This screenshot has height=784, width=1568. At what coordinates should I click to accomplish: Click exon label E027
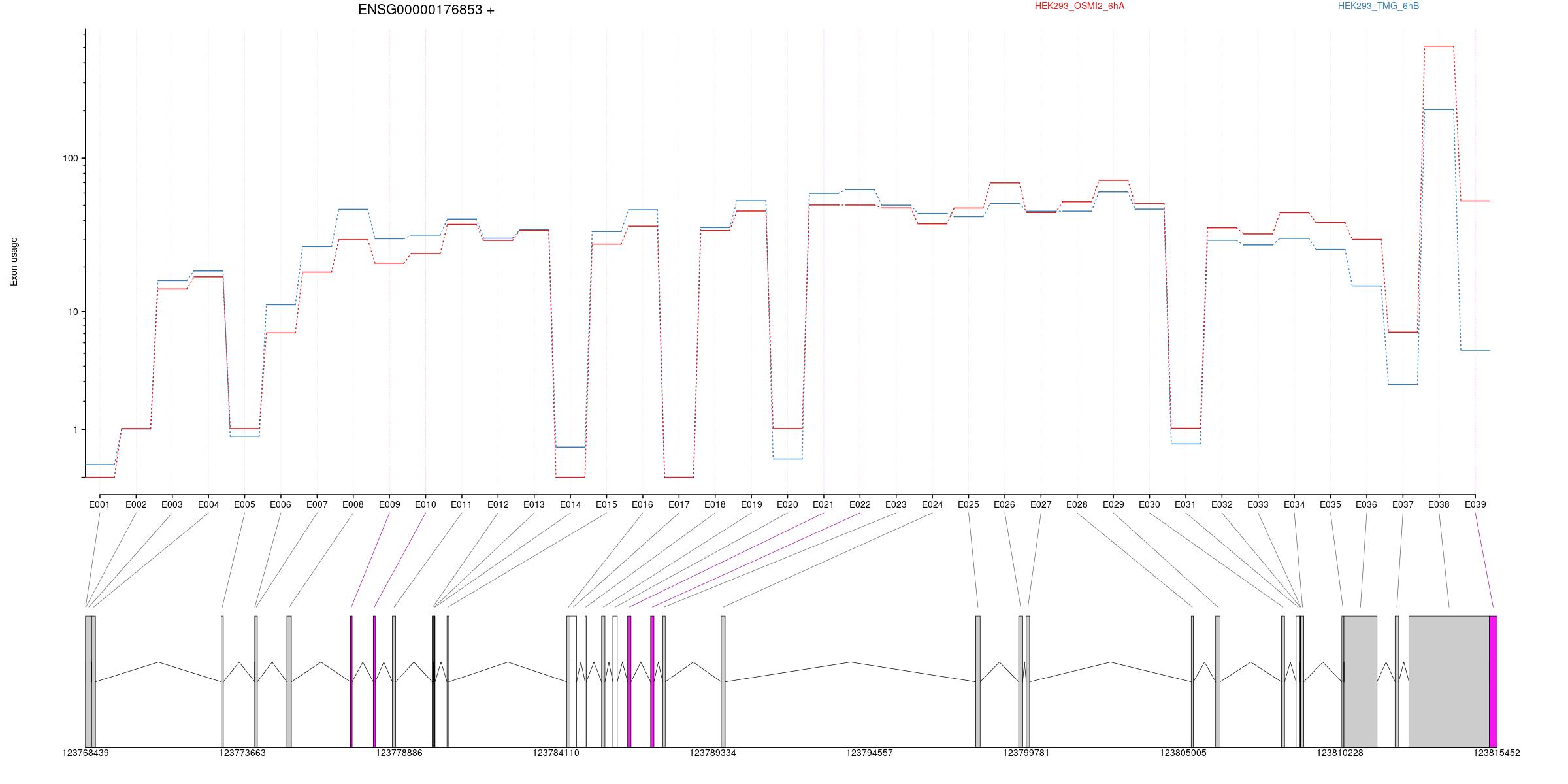point(1041,504)
